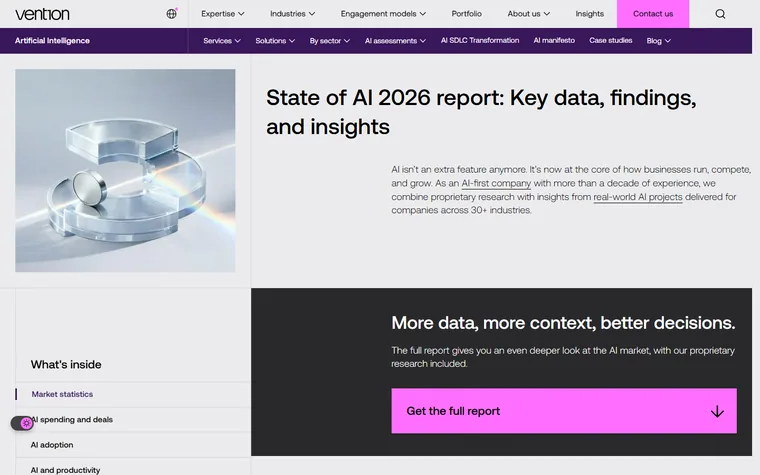
Task: Click the Vention logo
Action: click(42, 14)
